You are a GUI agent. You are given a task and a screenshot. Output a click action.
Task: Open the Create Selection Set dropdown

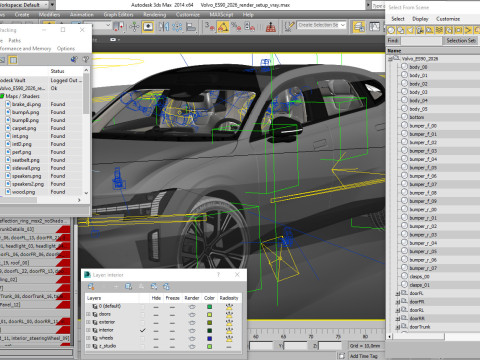(x=343, y=25)
